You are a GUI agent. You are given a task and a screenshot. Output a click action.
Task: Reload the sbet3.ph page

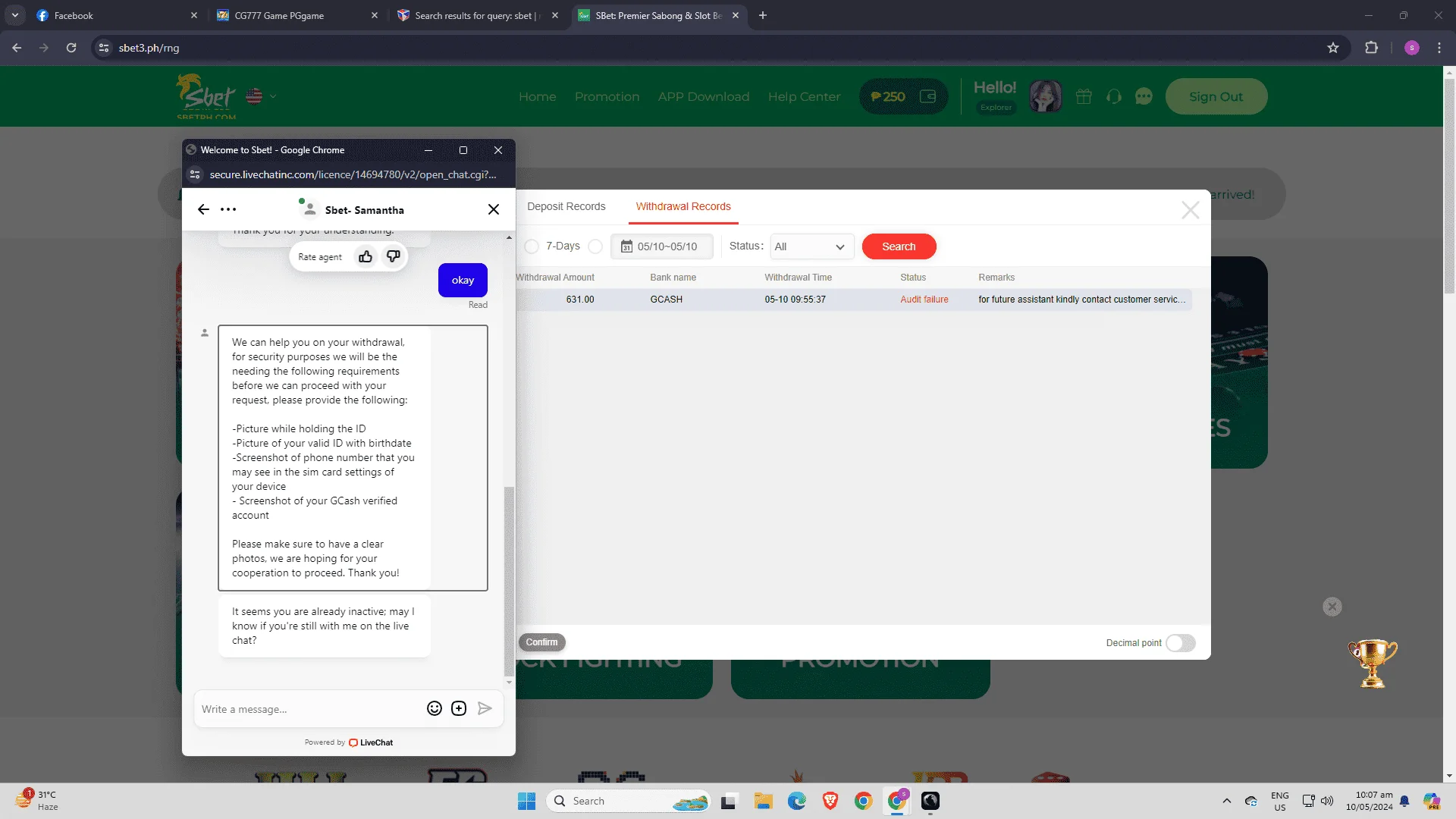[x=71, y=48]
